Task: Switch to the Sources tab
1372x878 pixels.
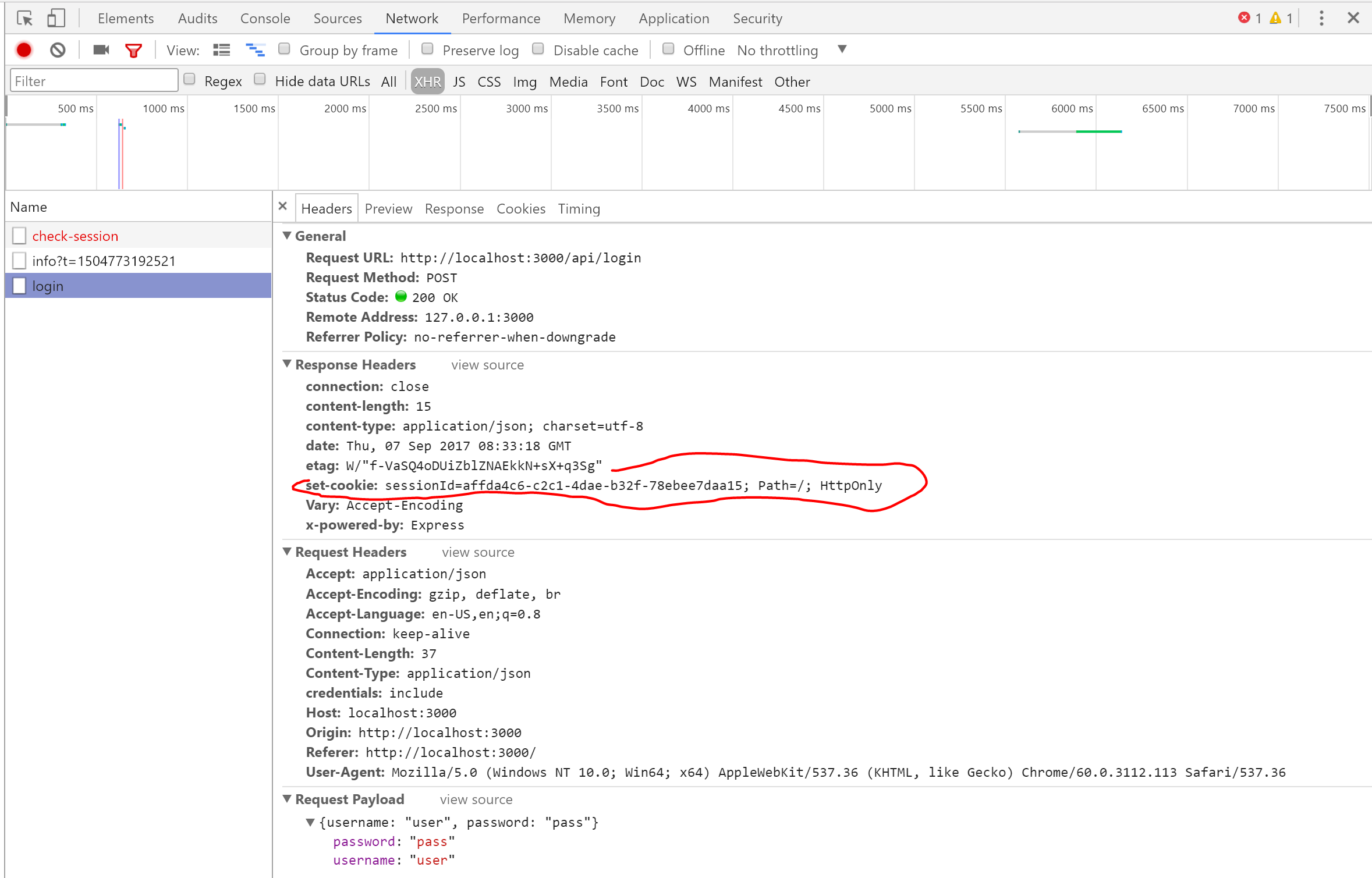Action: click(338, 19)
